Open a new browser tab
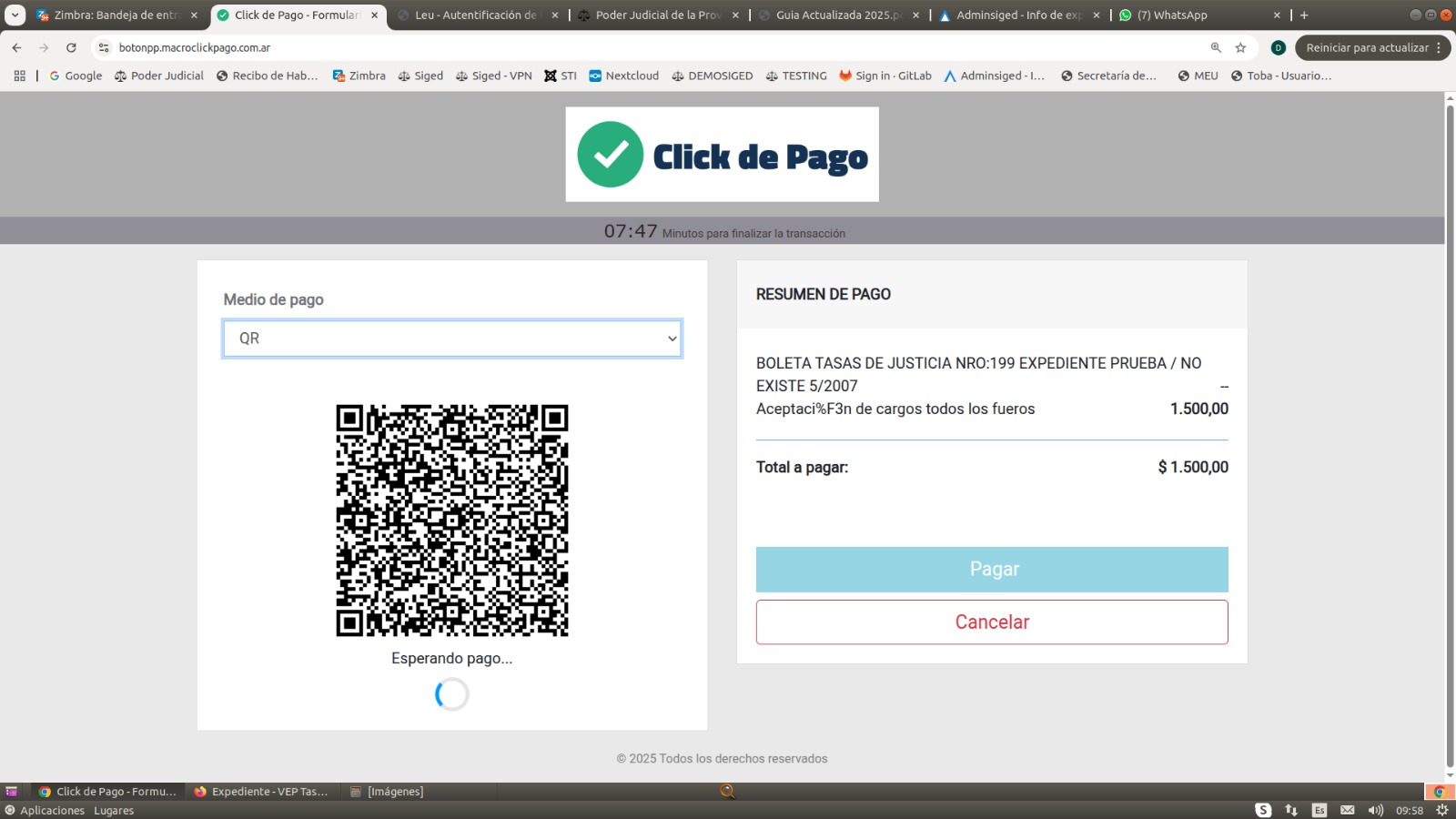Screen dimensions: 1456x819 click(x=1304, y=15)
